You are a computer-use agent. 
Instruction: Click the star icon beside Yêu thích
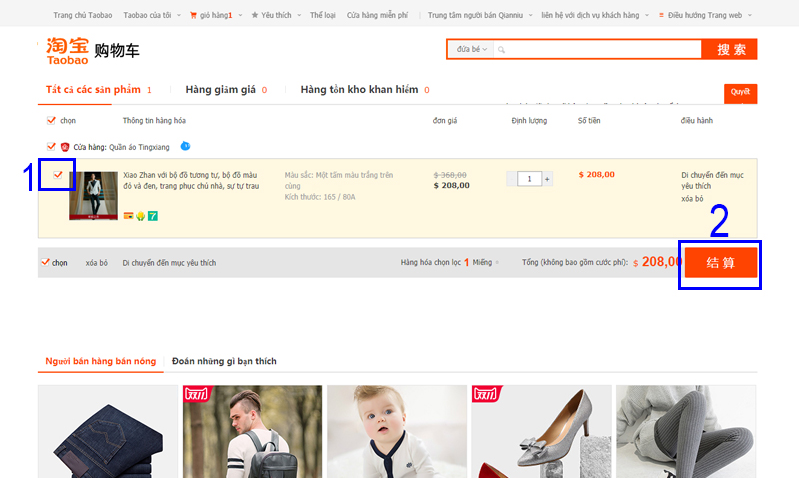[x=255, y=15]
